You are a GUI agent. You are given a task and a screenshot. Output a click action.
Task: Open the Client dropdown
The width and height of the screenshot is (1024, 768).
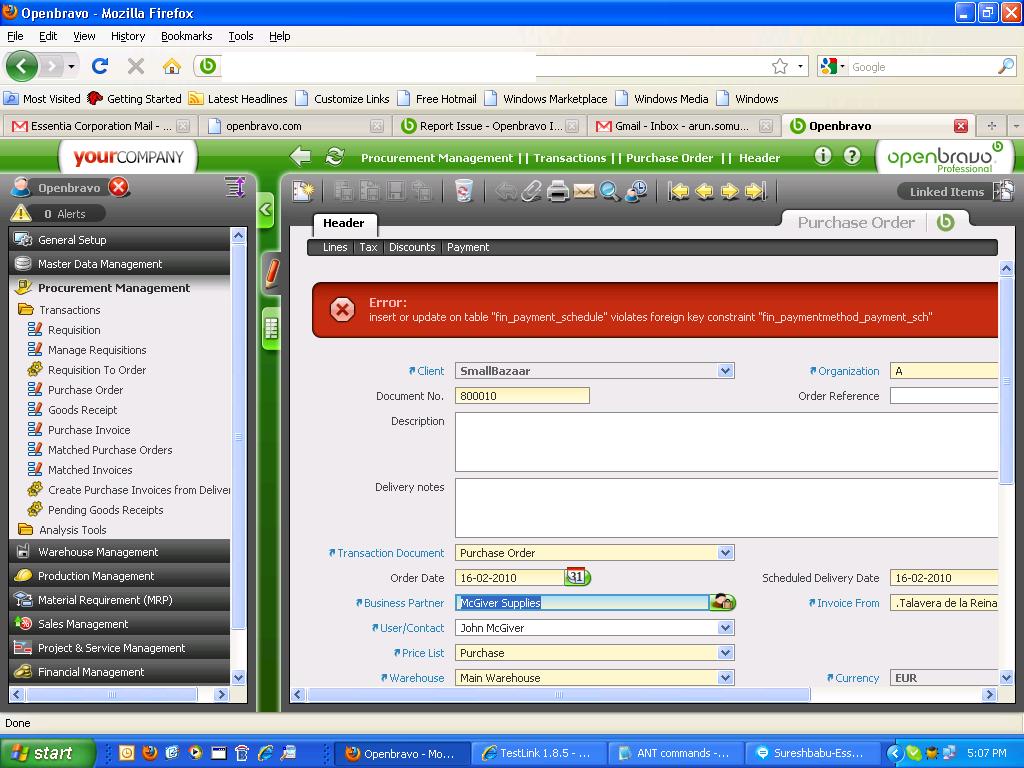pos(725,371)
